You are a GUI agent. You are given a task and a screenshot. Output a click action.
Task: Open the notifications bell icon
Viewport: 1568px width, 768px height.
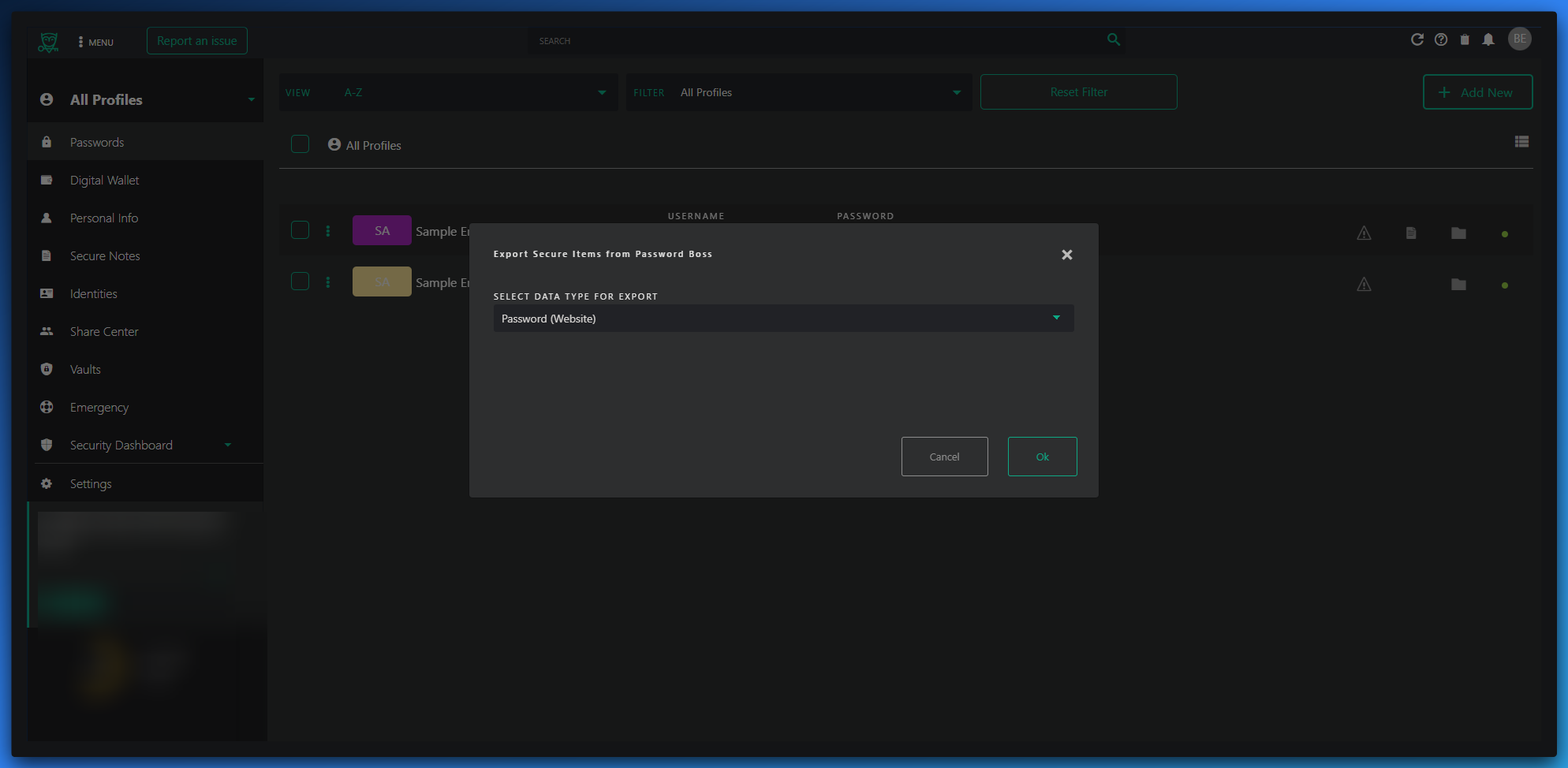tap(1488, 39)
